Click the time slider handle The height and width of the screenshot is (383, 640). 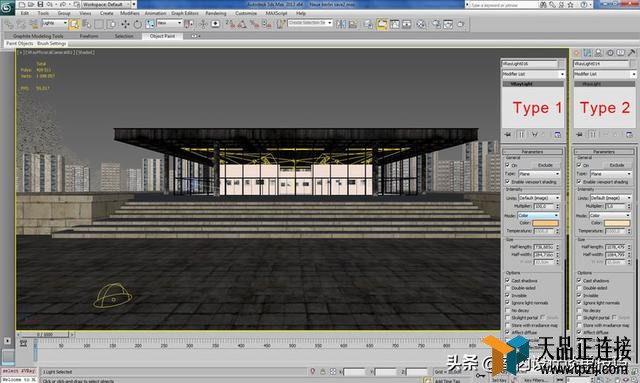(x=45, y=334)
